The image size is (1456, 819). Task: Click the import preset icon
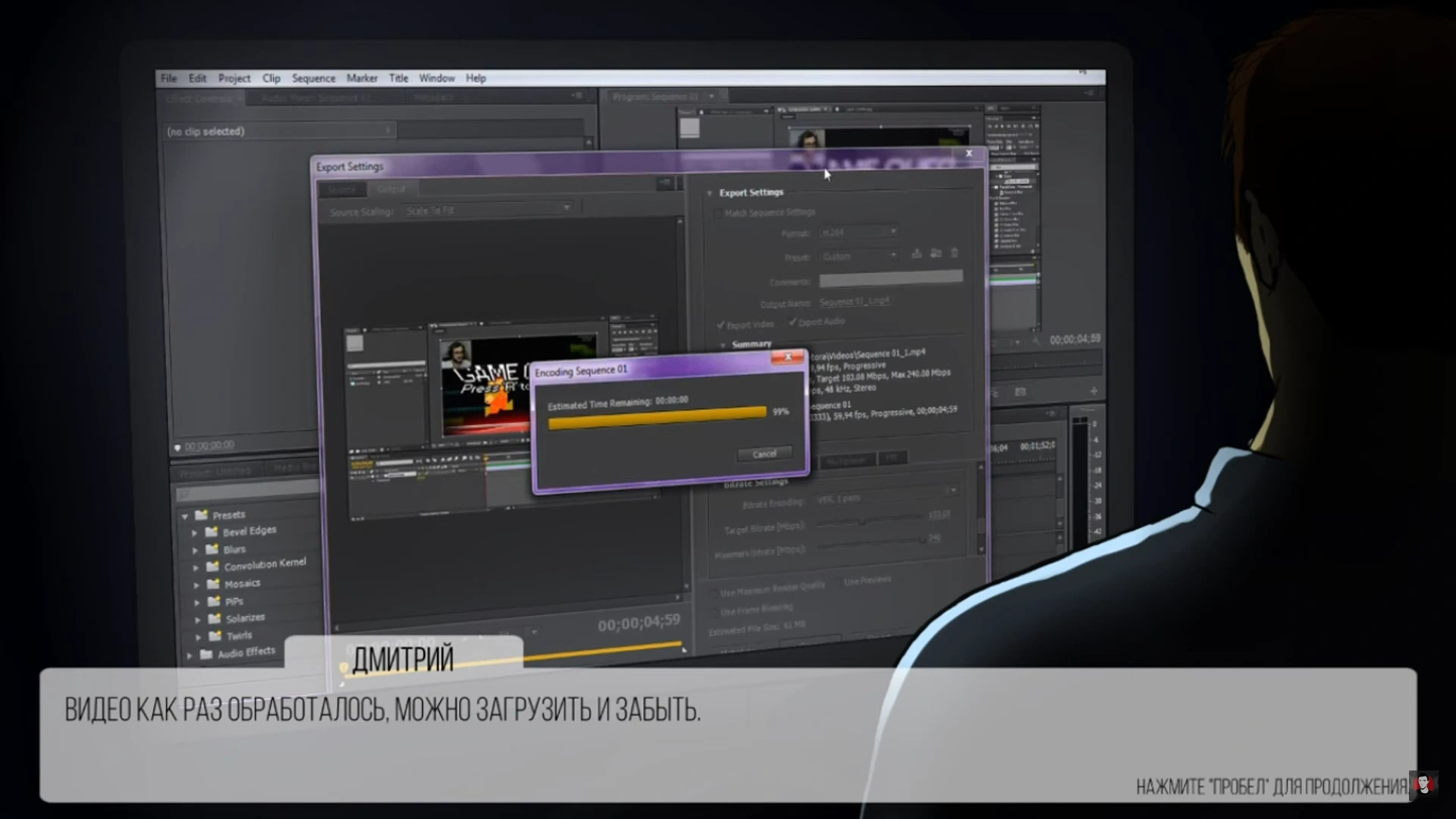click(x=936, y=253)
